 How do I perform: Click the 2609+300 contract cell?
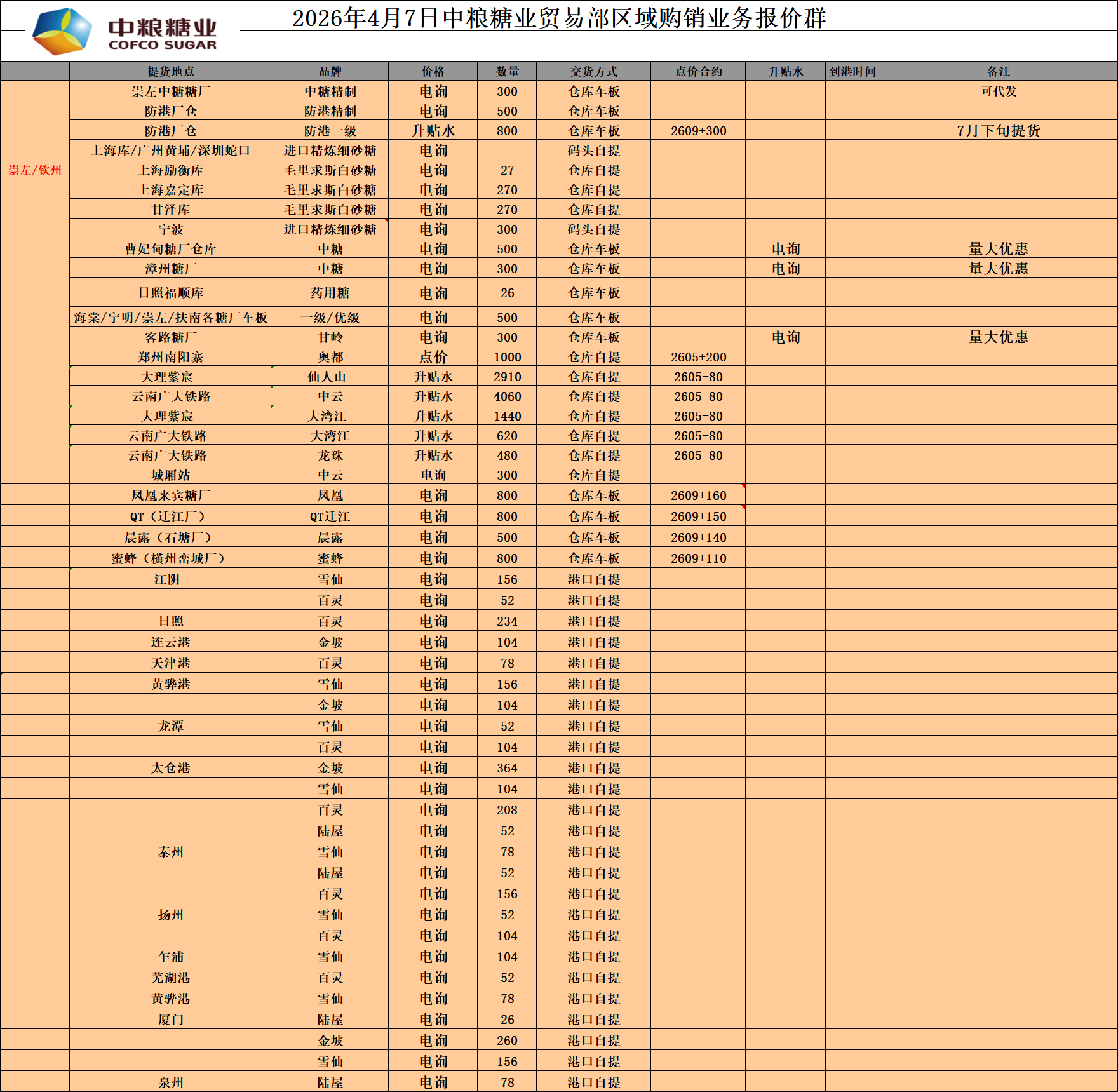[698, 130]
